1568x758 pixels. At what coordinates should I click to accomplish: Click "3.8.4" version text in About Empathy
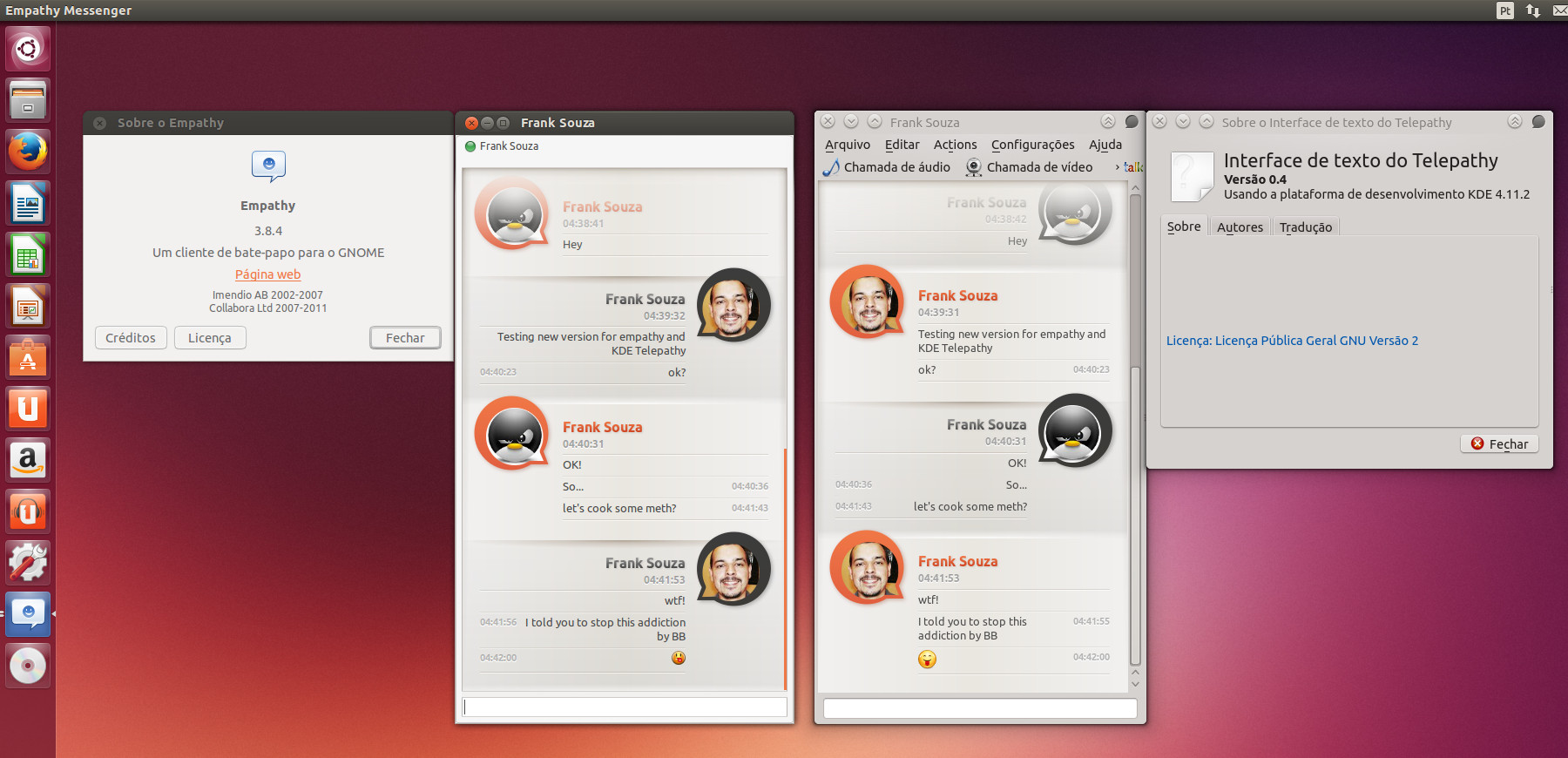(x=268, y=231)
